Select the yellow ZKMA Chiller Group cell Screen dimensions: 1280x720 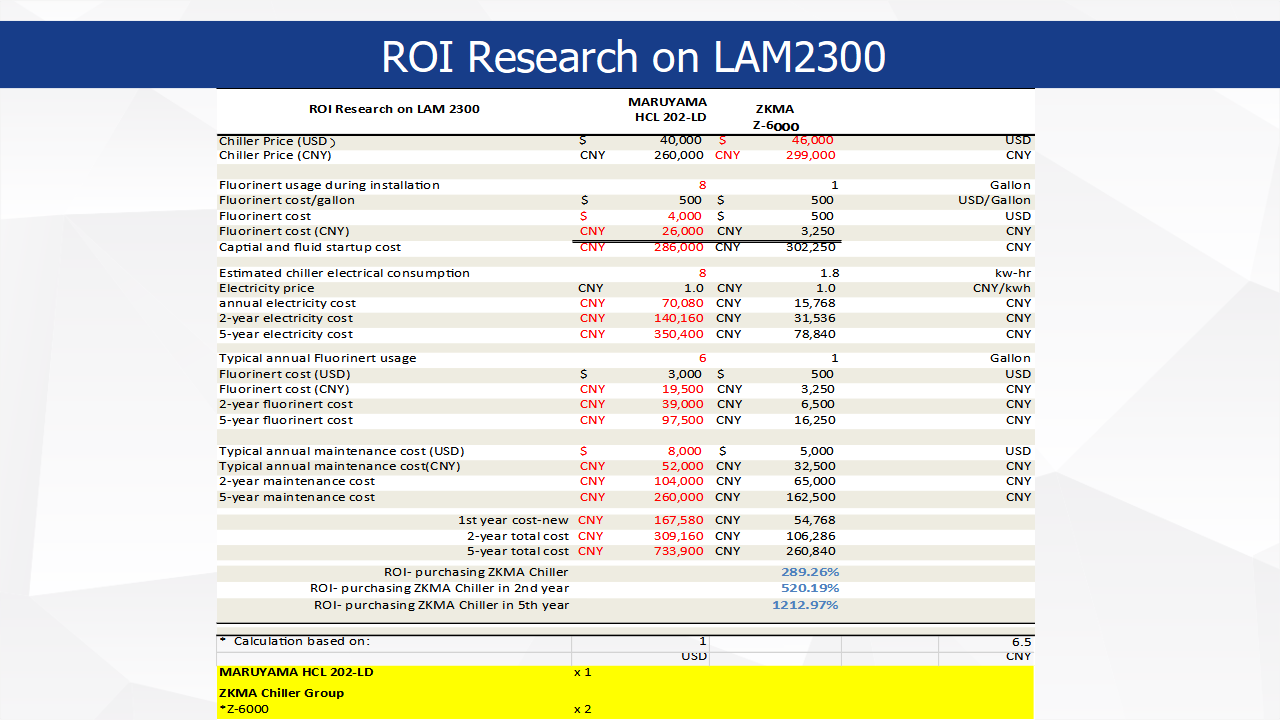[281, 693]
